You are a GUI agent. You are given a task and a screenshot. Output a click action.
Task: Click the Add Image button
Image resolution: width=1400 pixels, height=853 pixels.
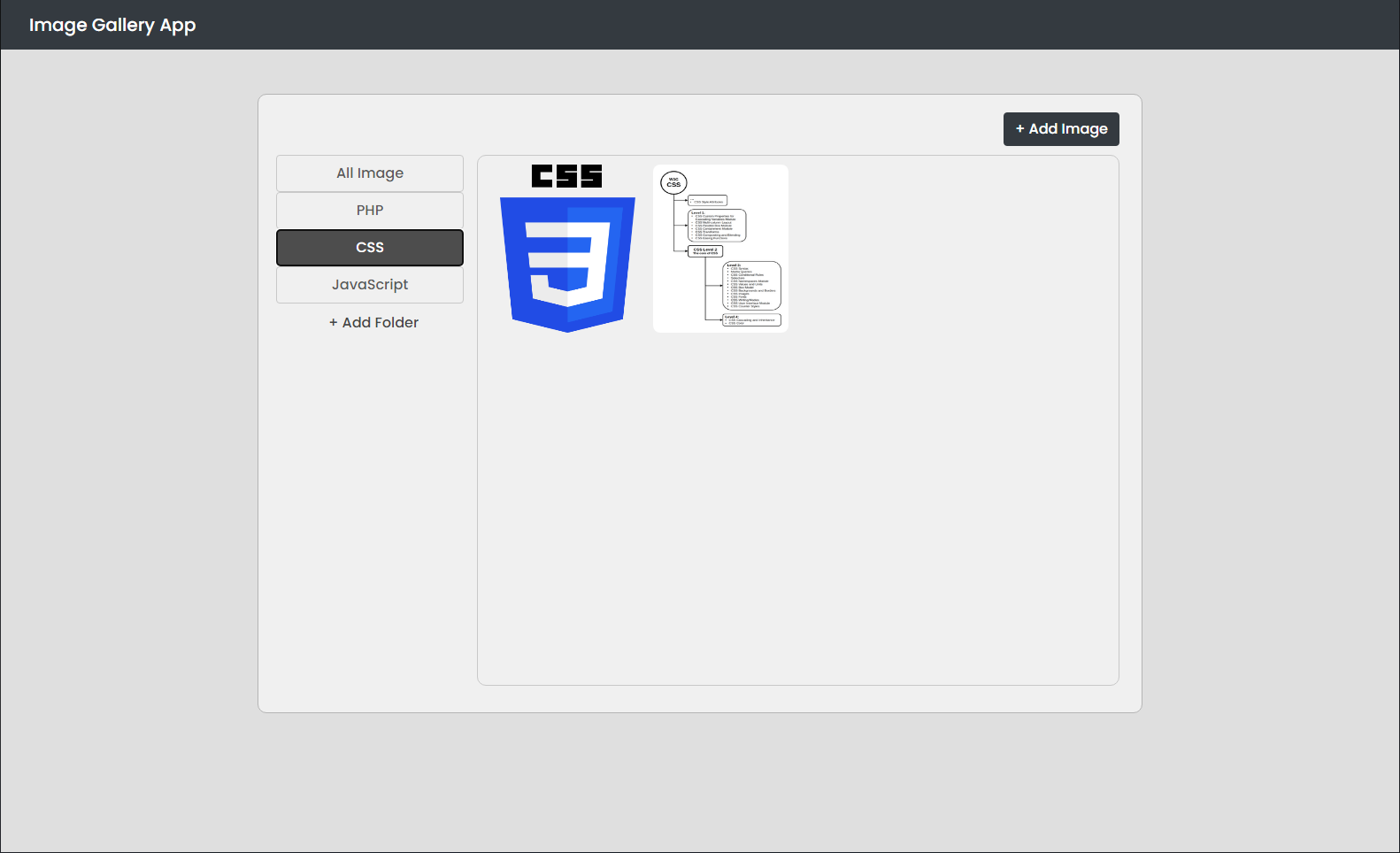[1061, 129]
